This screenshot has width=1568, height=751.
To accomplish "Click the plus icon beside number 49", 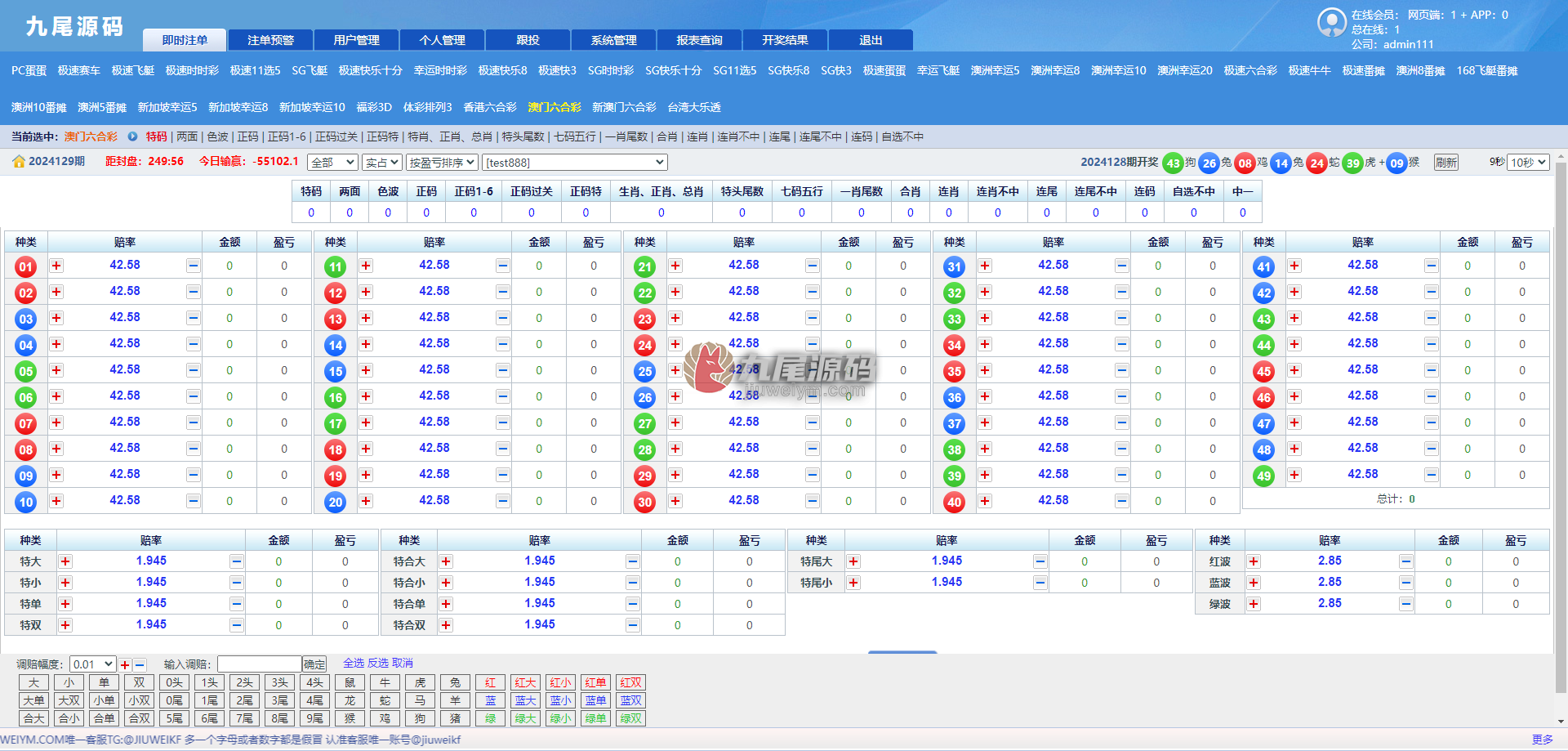I will [1294, 475].
